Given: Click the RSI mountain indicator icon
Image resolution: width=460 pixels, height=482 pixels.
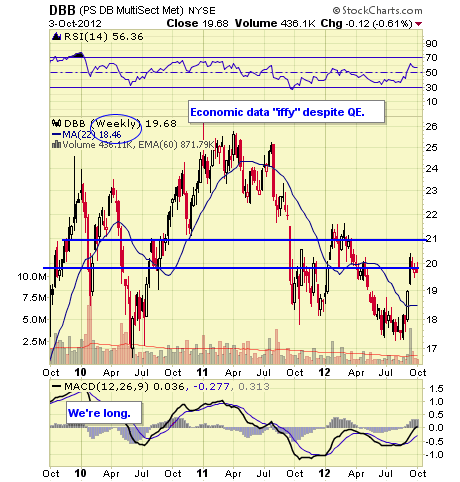Looking at the screenshot, I should click(x=56, y=36).
